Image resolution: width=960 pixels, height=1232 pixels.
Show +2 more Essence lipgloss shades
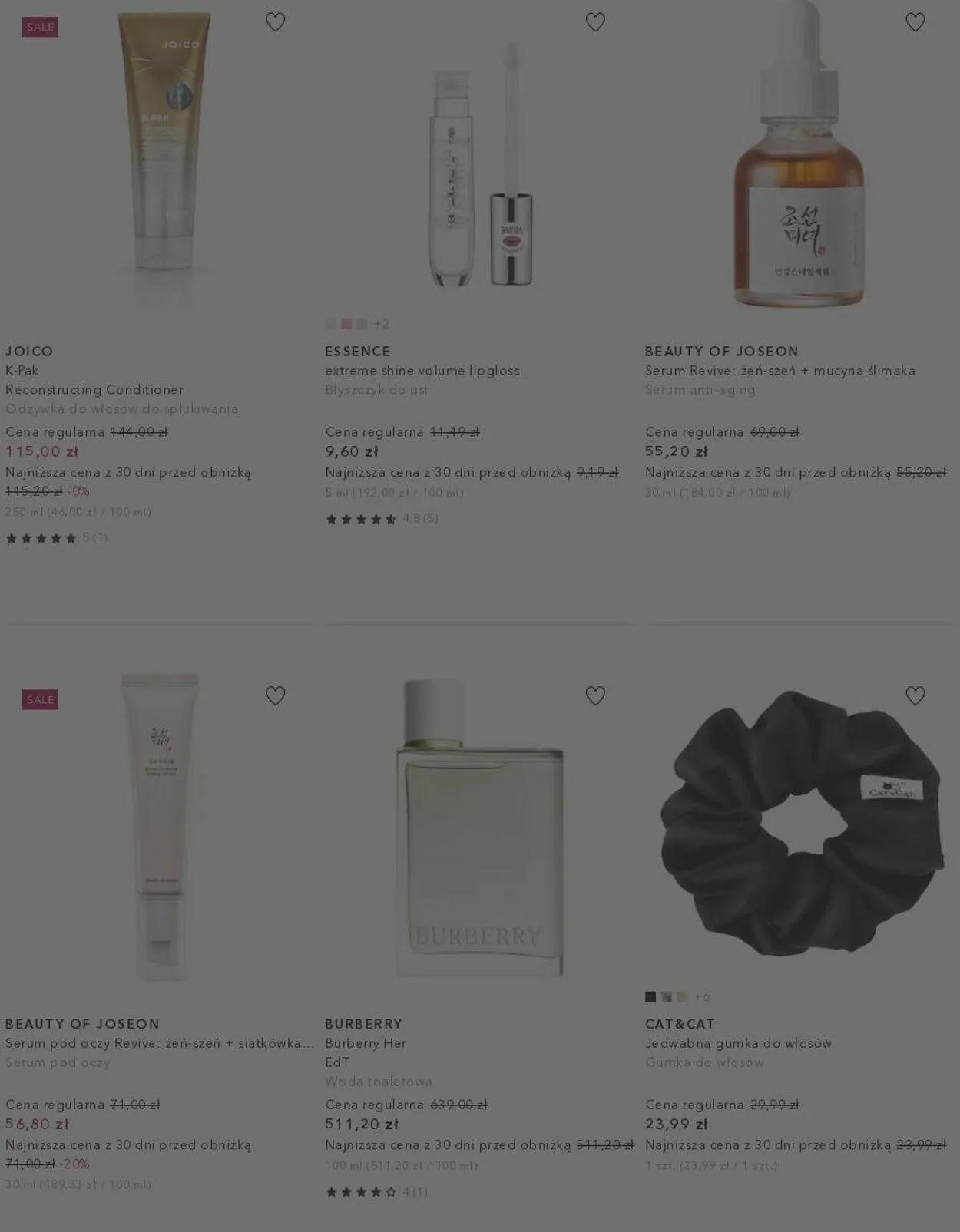pyautogui.click(x=382, y=324)
